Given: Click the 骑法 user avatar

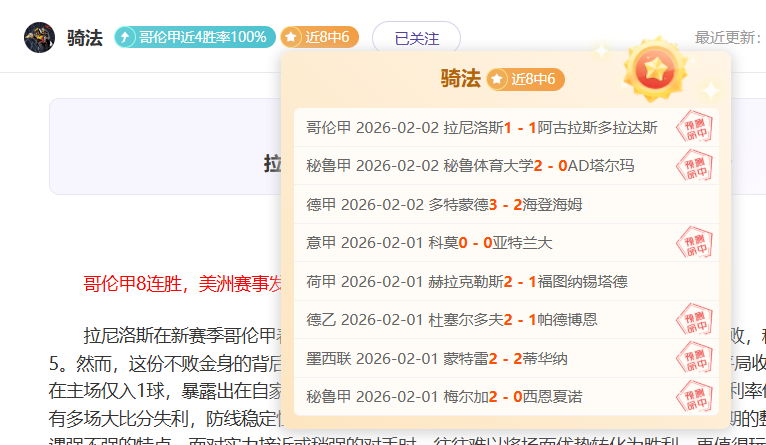Looking at the screenshot, I should (x=39, y=38).
